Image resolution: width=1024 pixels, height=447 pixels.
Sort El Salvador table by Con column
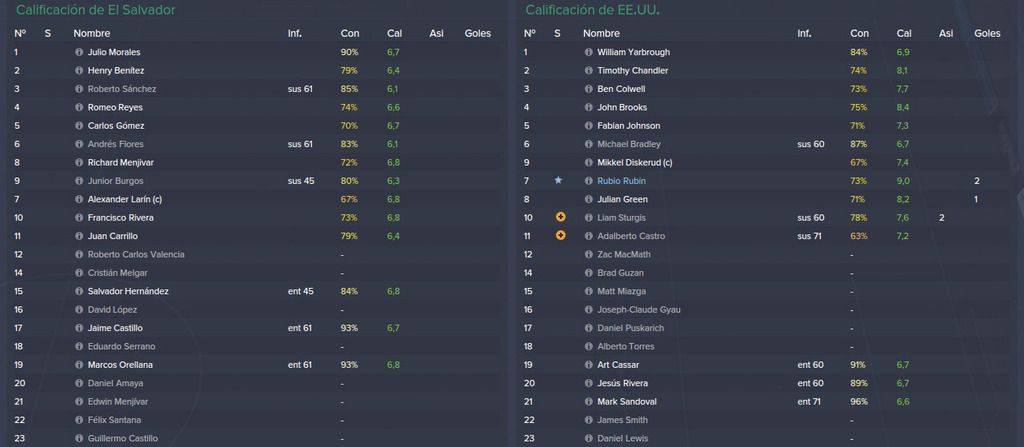click(x=349, y=33)
